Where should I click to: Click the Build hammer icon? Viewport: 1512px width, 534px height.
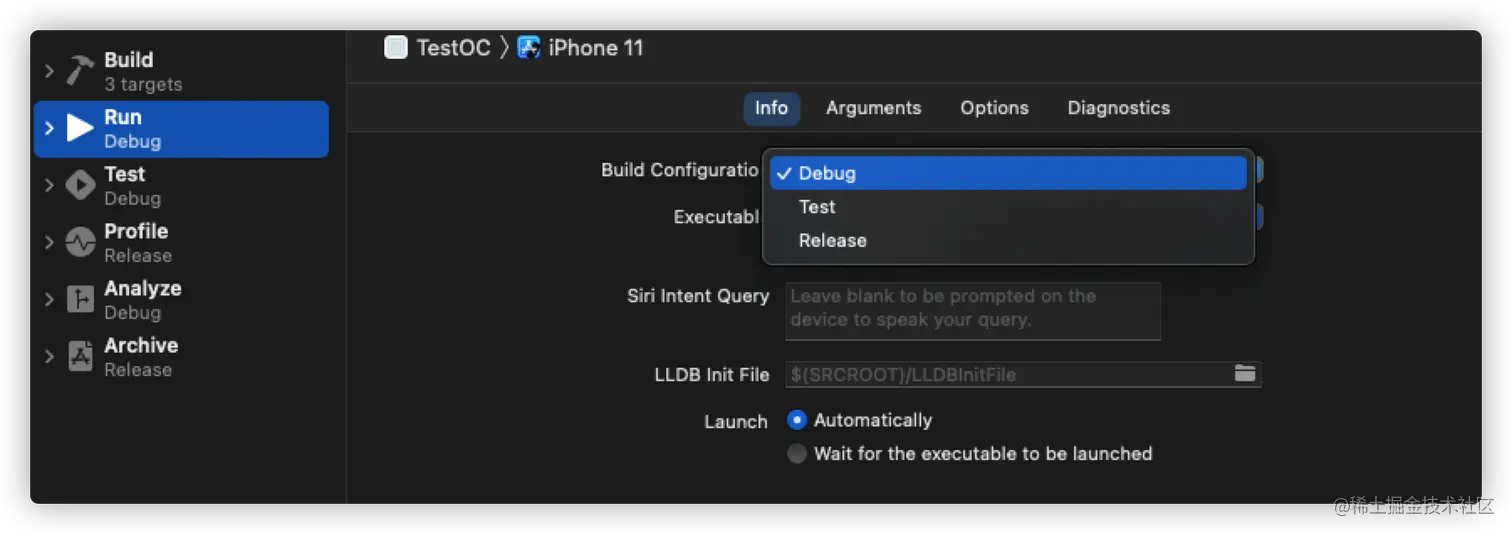click(81, 71)
